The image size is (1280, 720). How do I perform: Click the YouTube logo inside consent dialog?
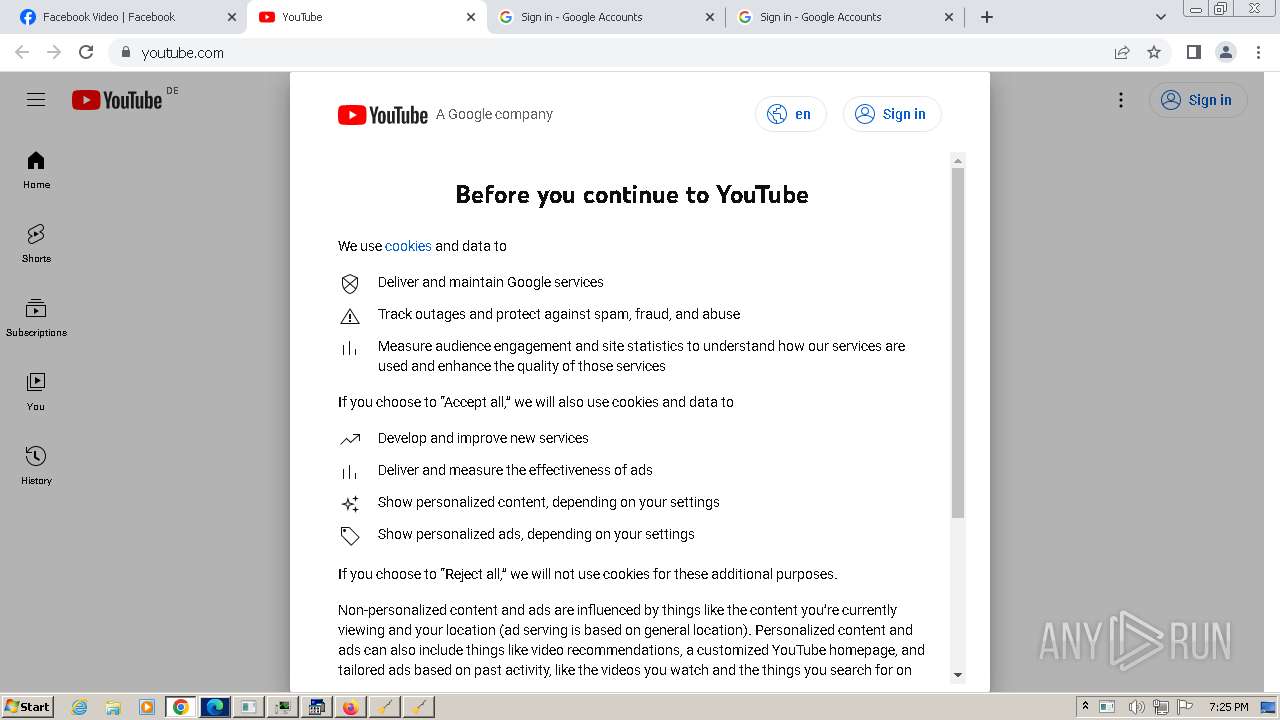(x=383, y=115)
